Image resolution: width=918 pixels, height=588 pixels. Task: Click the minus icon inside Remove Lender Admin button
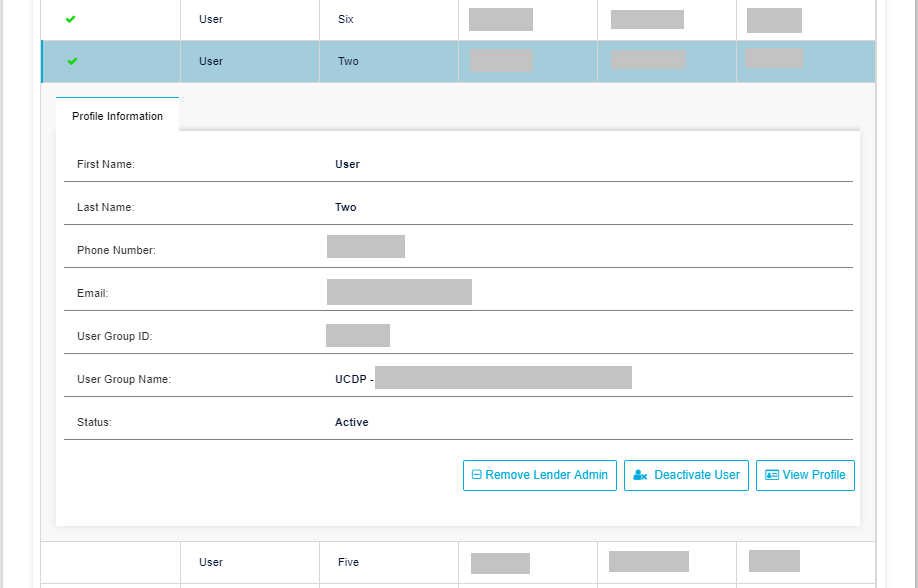tap(475, 475)
